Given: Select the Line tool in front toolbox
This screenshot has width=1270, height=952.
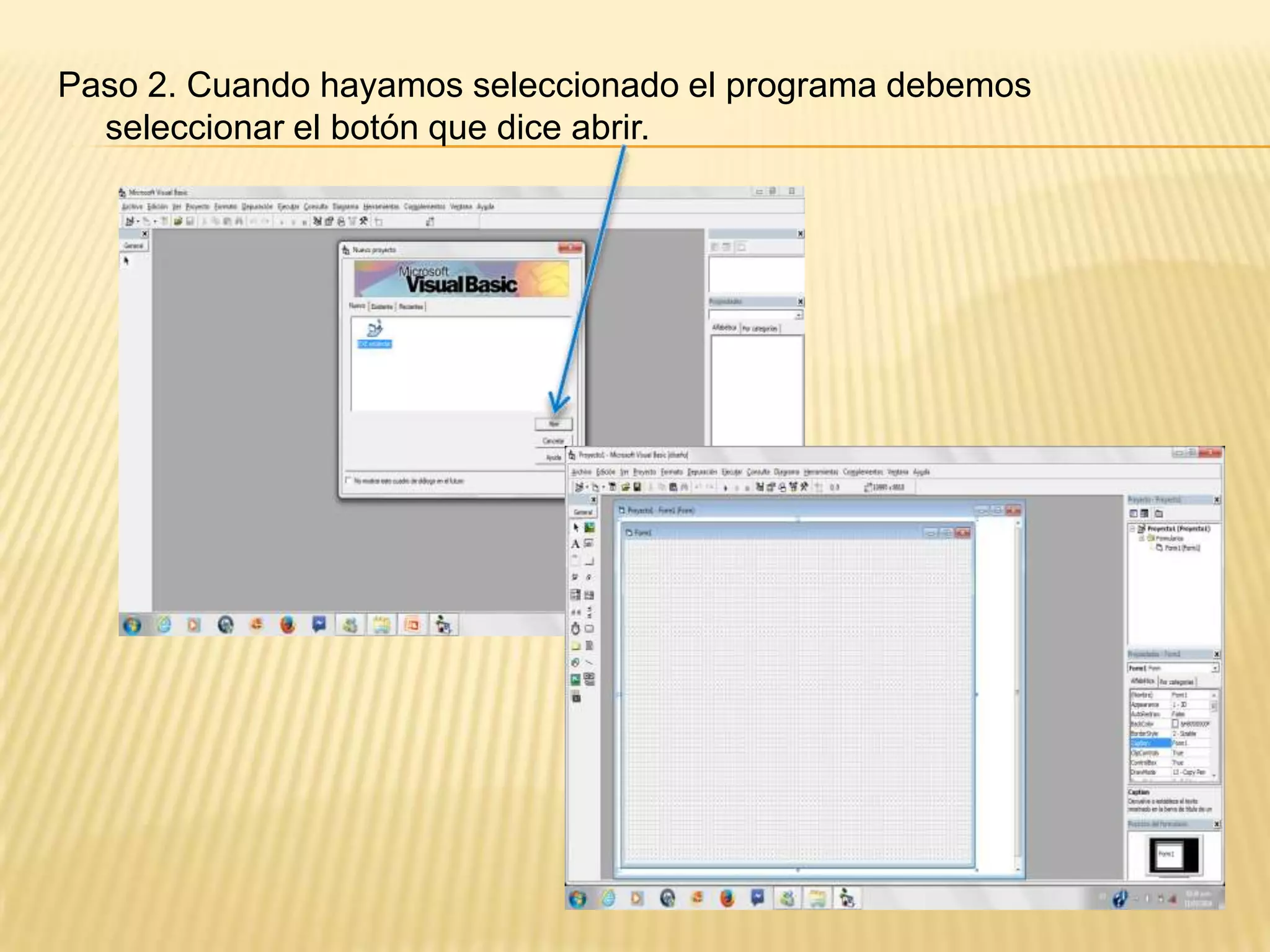Looking at the screenshot, I should pyautogui.click(x=590, y=663).
